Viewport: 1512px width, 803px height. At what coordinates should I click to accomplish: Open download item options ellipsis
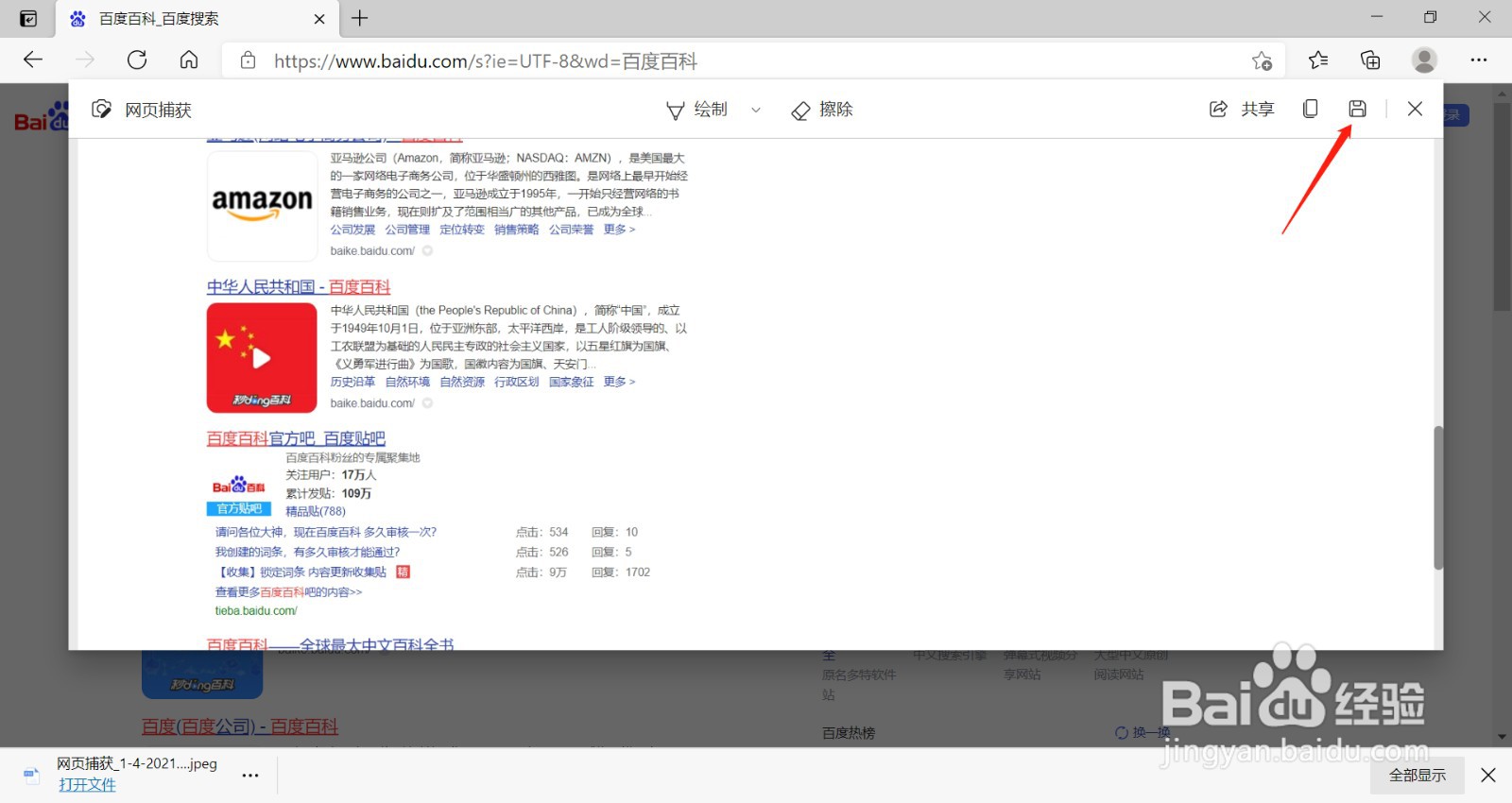click(249, 776)
